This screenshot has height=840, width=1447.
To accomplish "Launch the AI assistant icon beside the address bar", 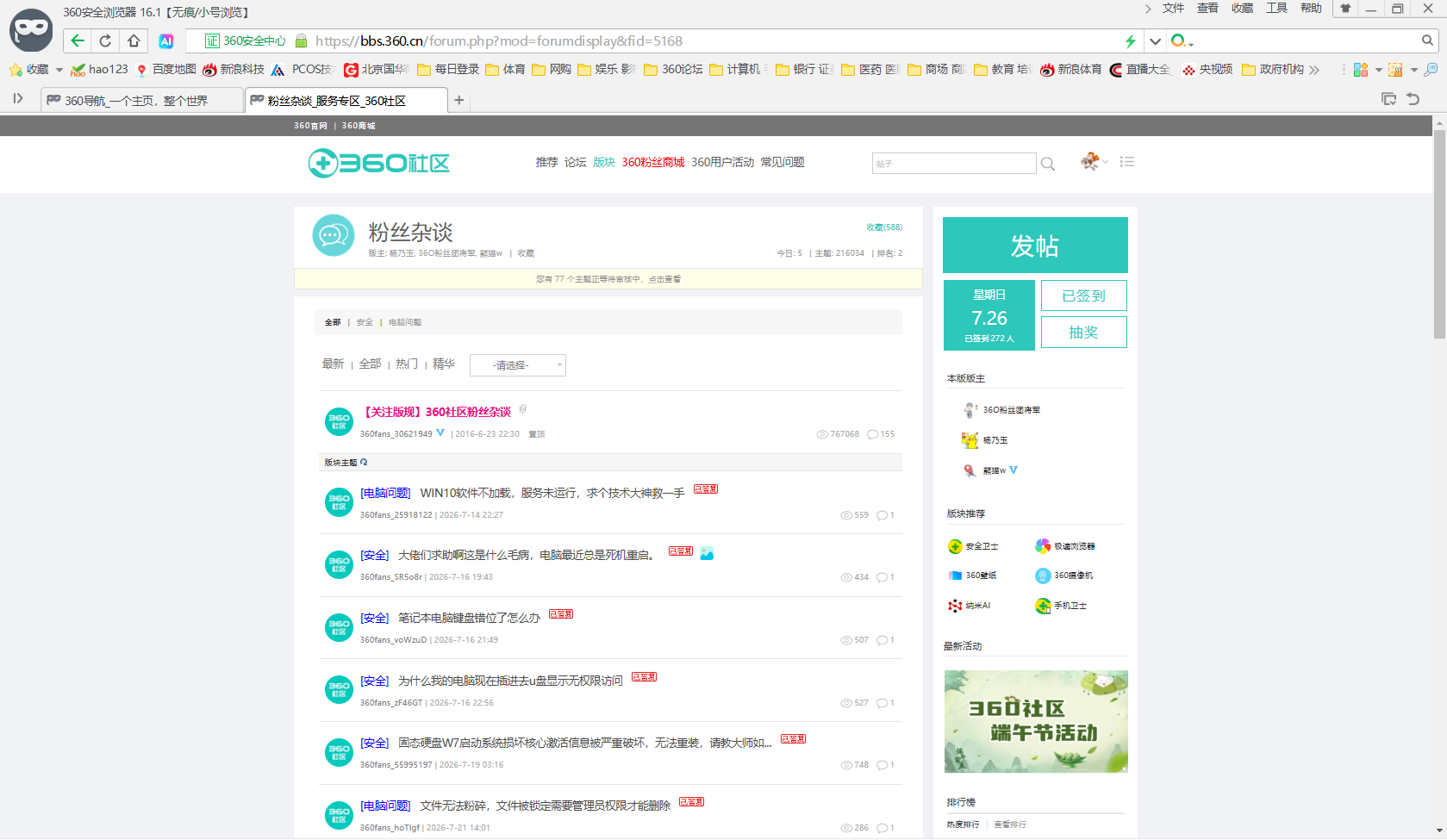I will click(x=166, y=40).
